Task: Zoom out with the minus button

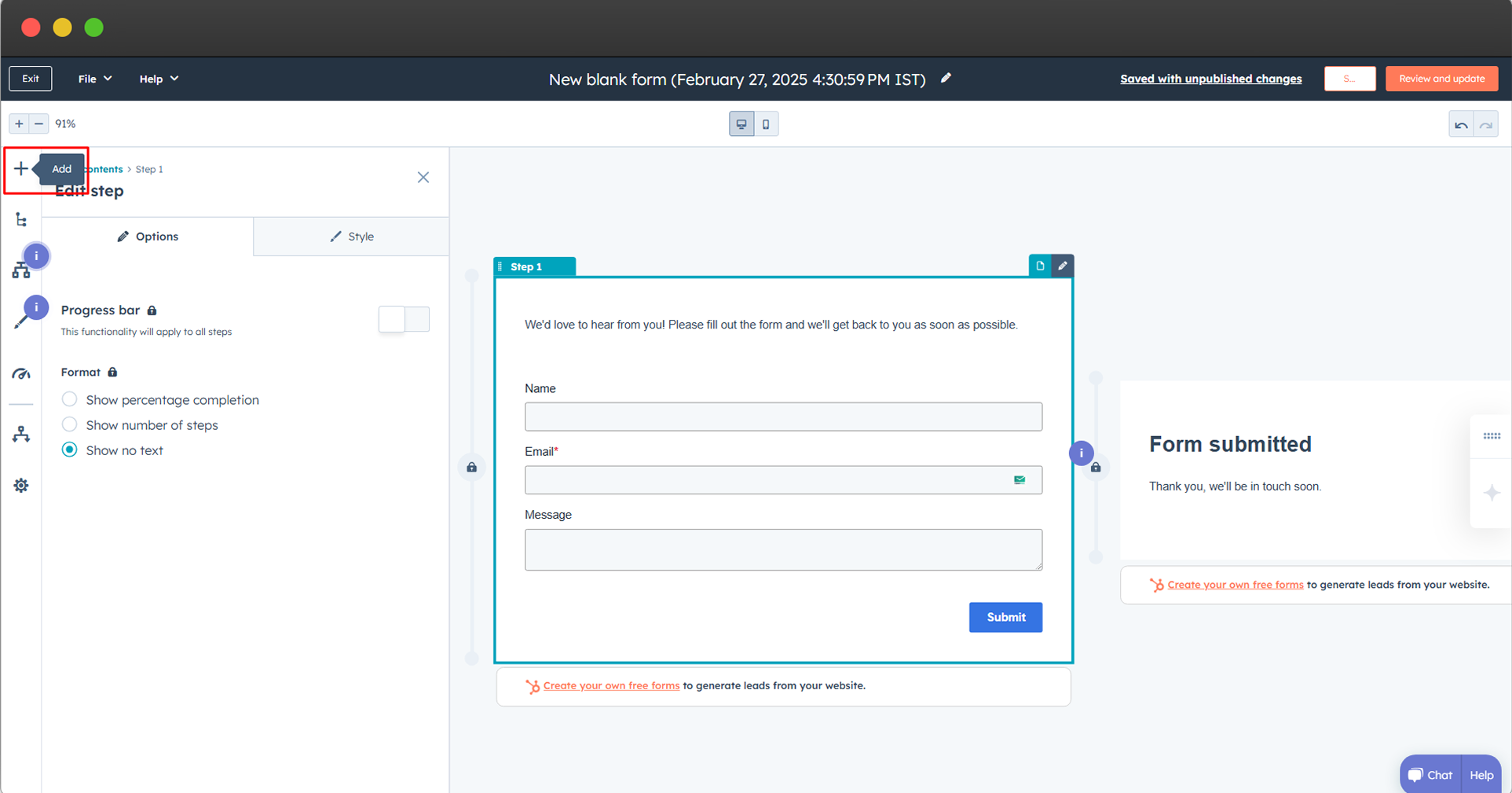Action: [38, 124]
